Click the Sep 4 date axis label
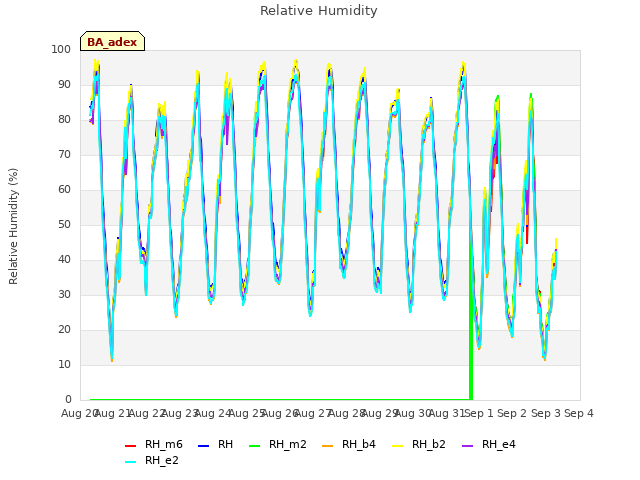 (x=579, y=413)
